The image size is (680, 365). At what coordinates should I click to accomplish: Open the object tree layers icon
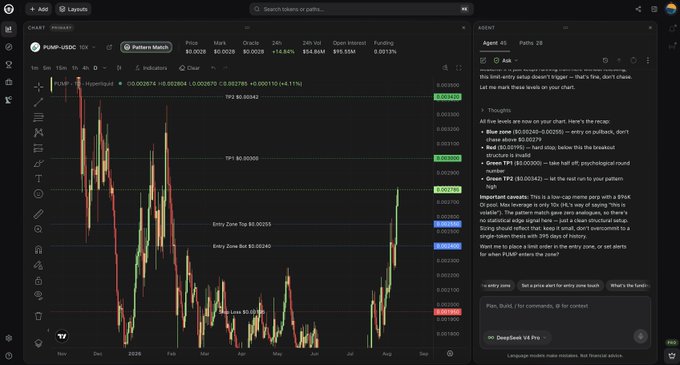pos(39,343)
